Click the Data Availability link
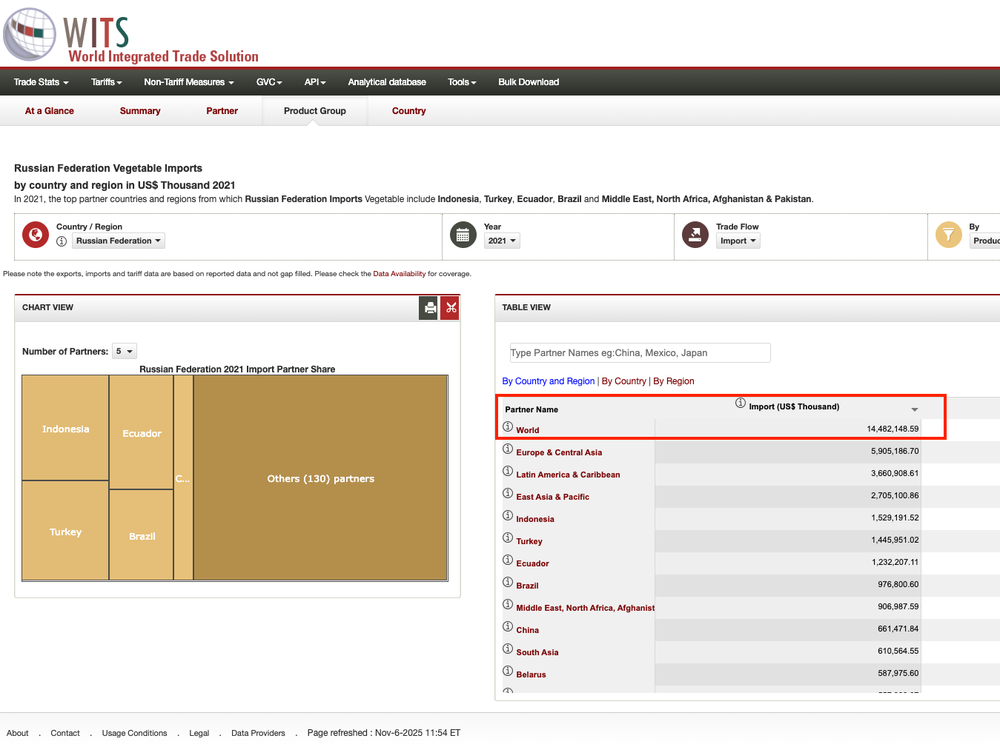 (399, 273)
